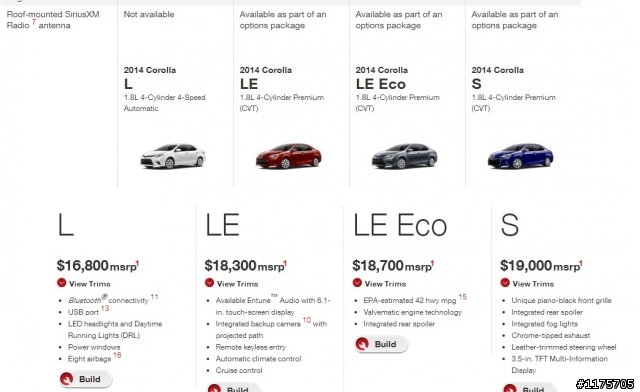Open footnote 15 beside EPA-estimated 42 hwy mpg
The image size is (640, 392).
click(462, 297)
